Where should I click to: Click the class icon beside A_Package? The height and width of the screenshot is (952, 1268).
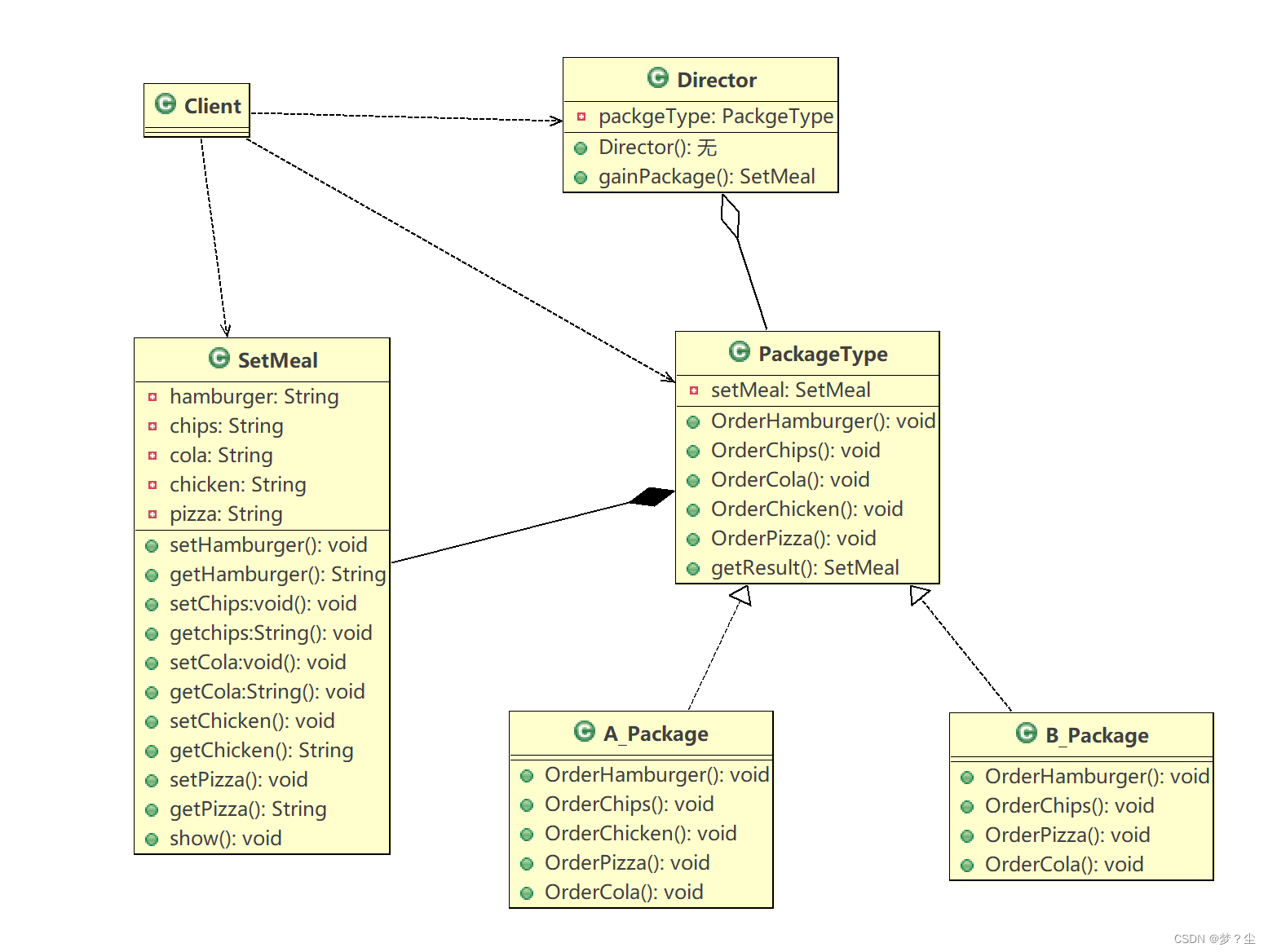(x=585, y=731)
